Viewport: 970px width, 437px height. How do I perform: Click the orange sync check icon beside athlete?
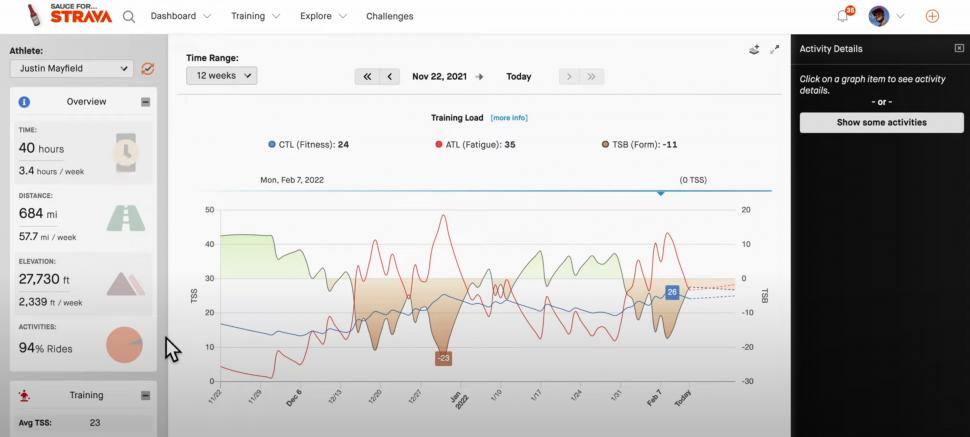[147, 69]
